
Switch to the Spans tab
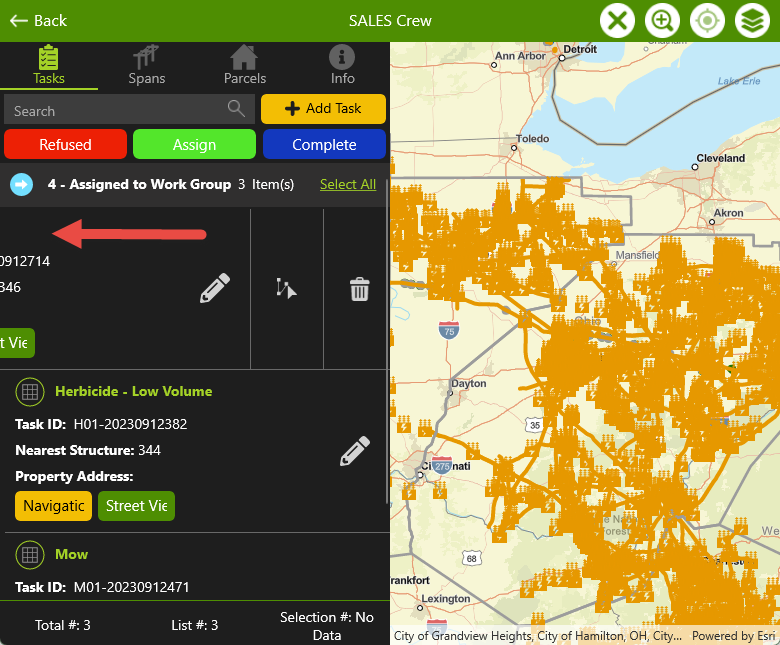[147, 66]
